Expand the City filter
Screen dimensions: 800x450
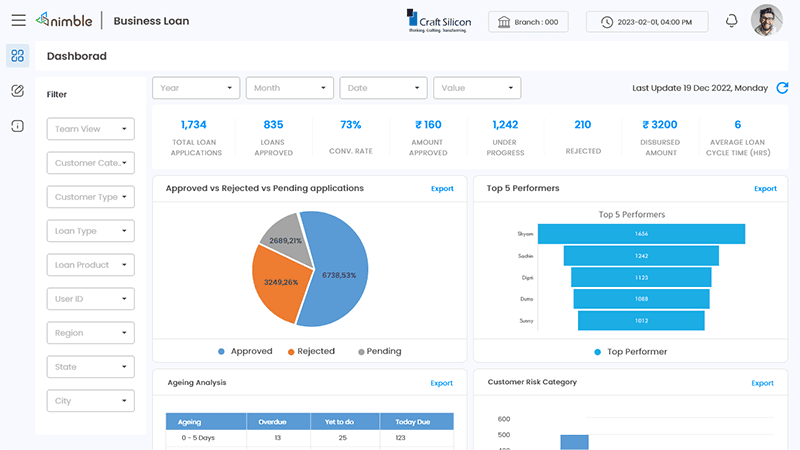click(91, 401)
